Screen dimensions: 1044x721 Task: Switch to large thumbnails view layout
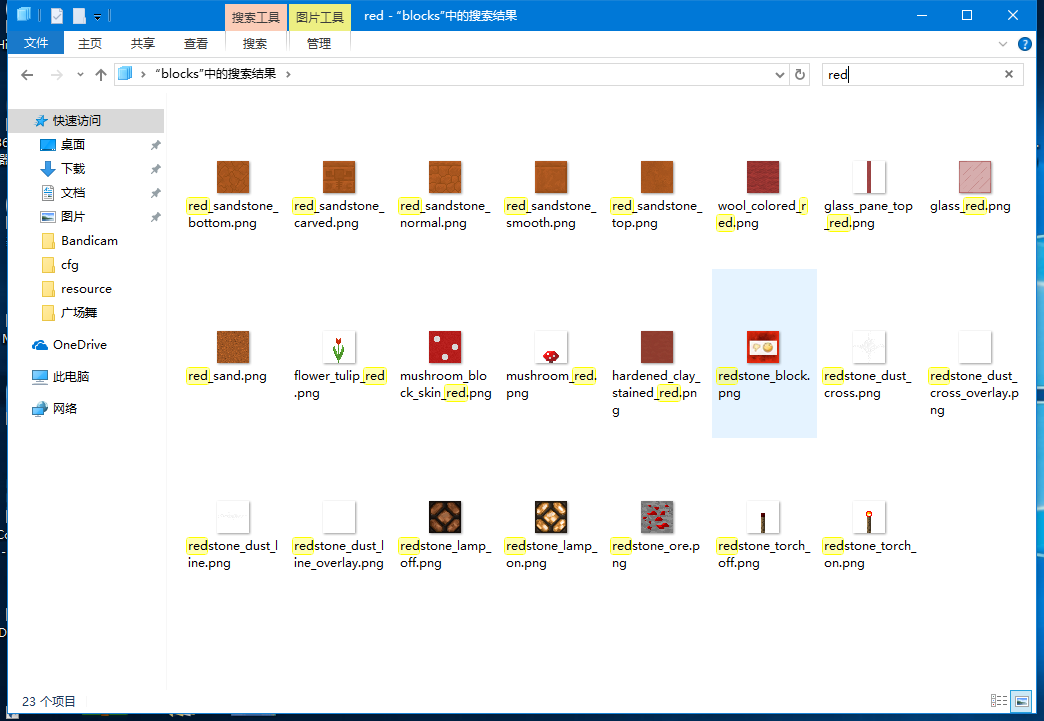tap(1021, 700)
